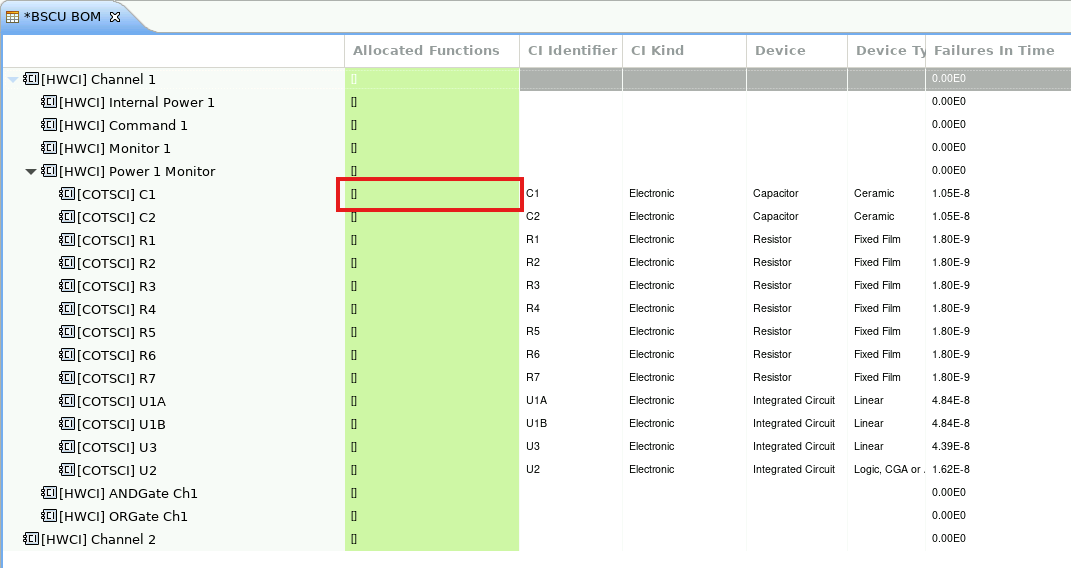
Task: Close the BSCU BOM tab
Action: 115,17
